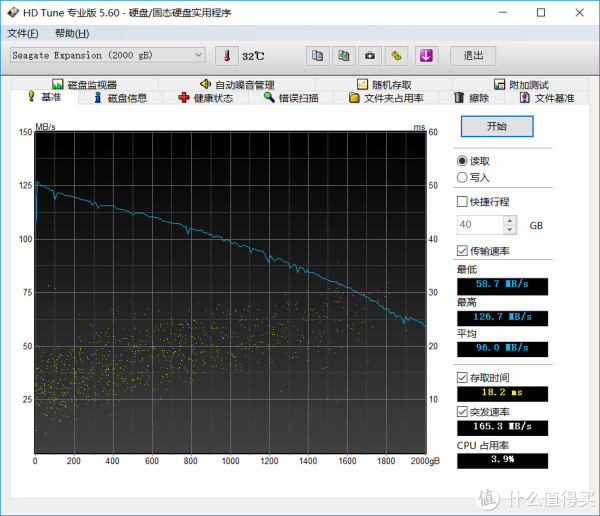The image size is (600, 516).
Task: Open the 健康状态 tab with red cross icon
Action: point(206,98)
